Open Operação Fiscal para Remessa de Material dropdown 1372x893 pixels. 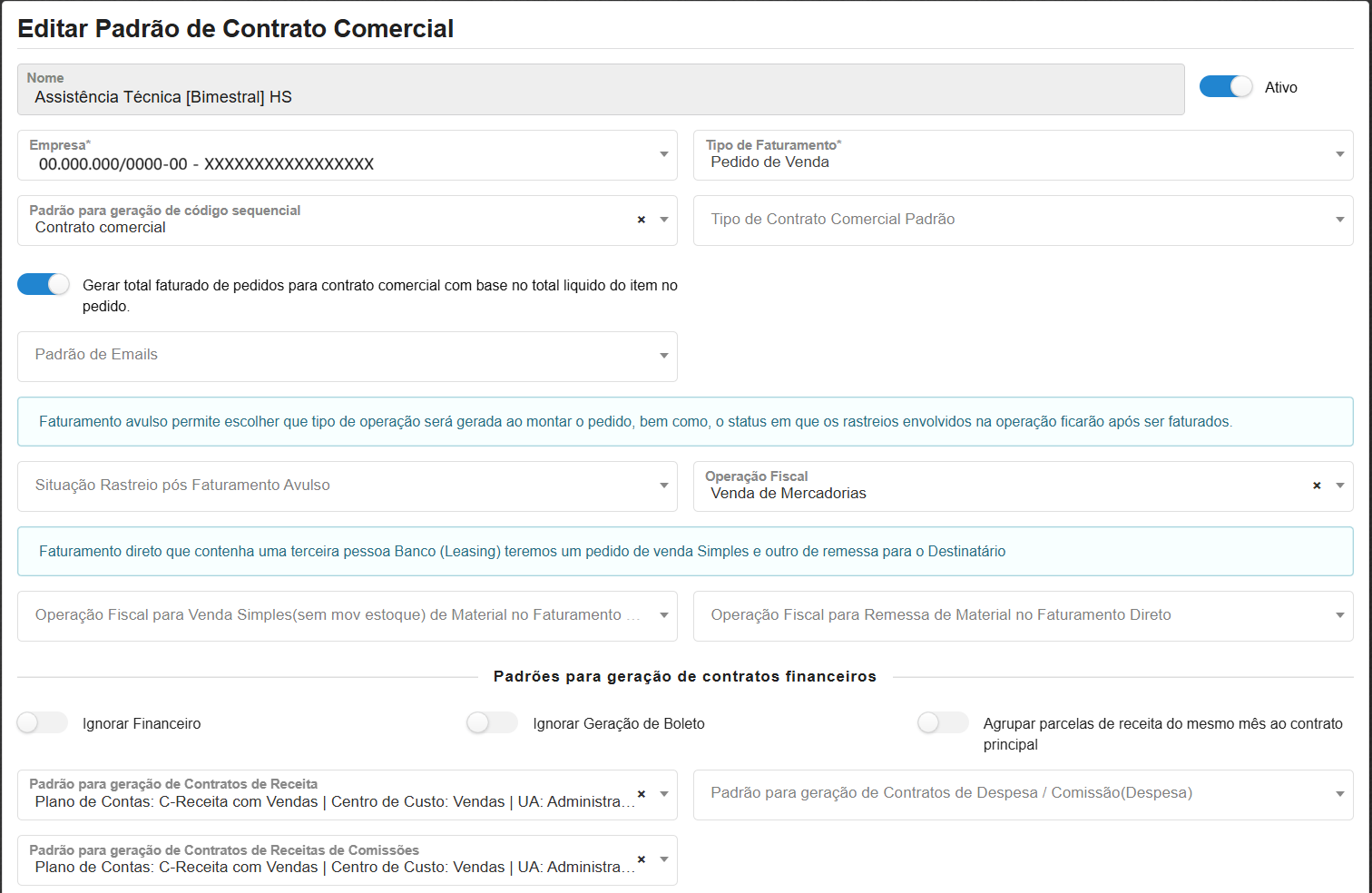tap(1024, 616)
